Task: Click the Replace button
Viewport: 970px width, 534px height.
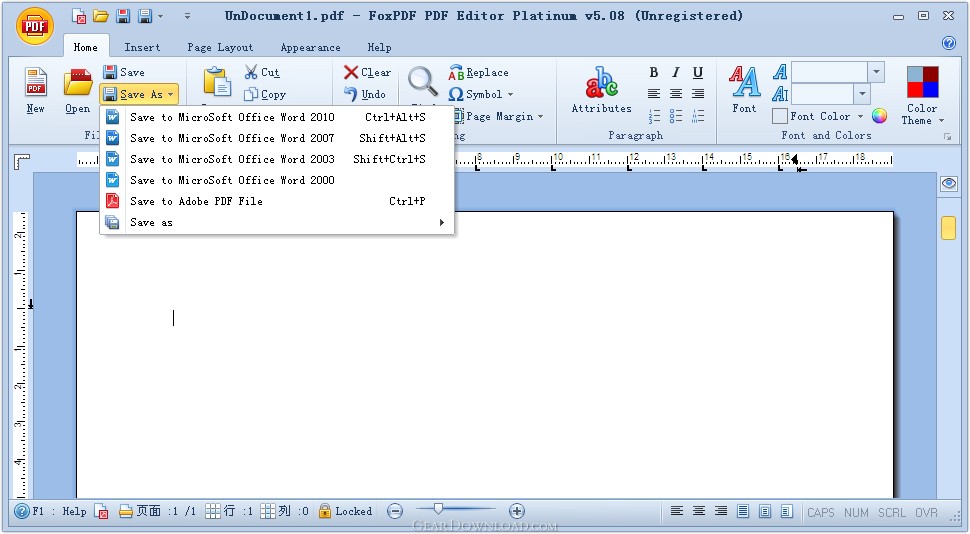Action: [x=478, y=72]
